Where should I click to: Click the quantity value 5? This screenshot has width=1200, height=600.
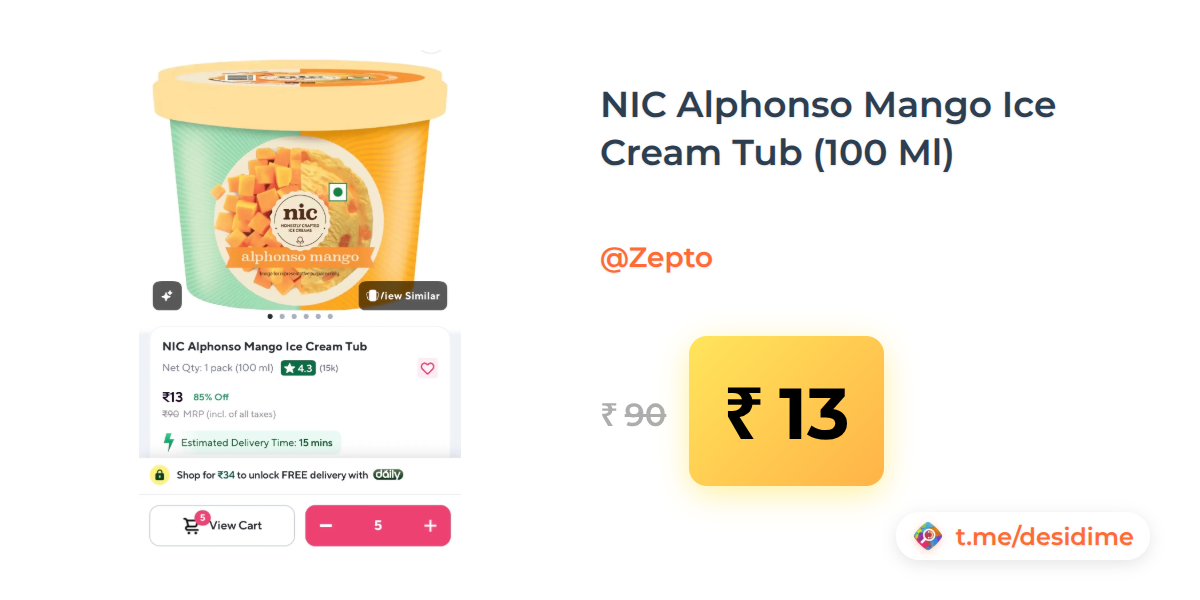[x=378, y=526]
